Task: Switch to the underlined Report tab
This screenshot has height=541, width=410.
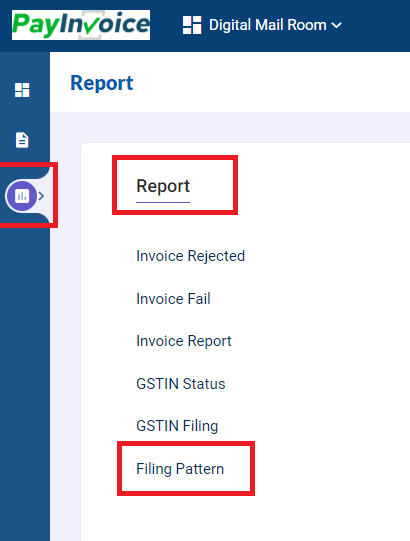Action: (x=163, y=186)
